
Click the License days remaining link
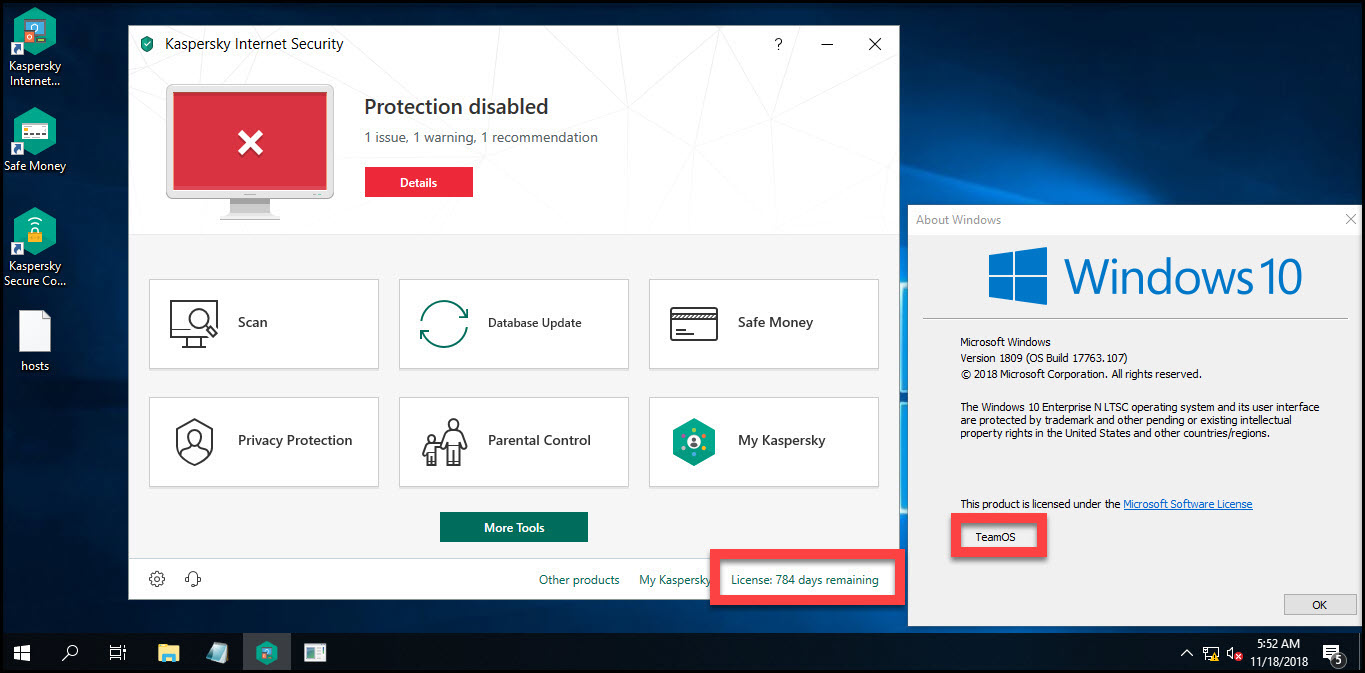coord(805,579)
